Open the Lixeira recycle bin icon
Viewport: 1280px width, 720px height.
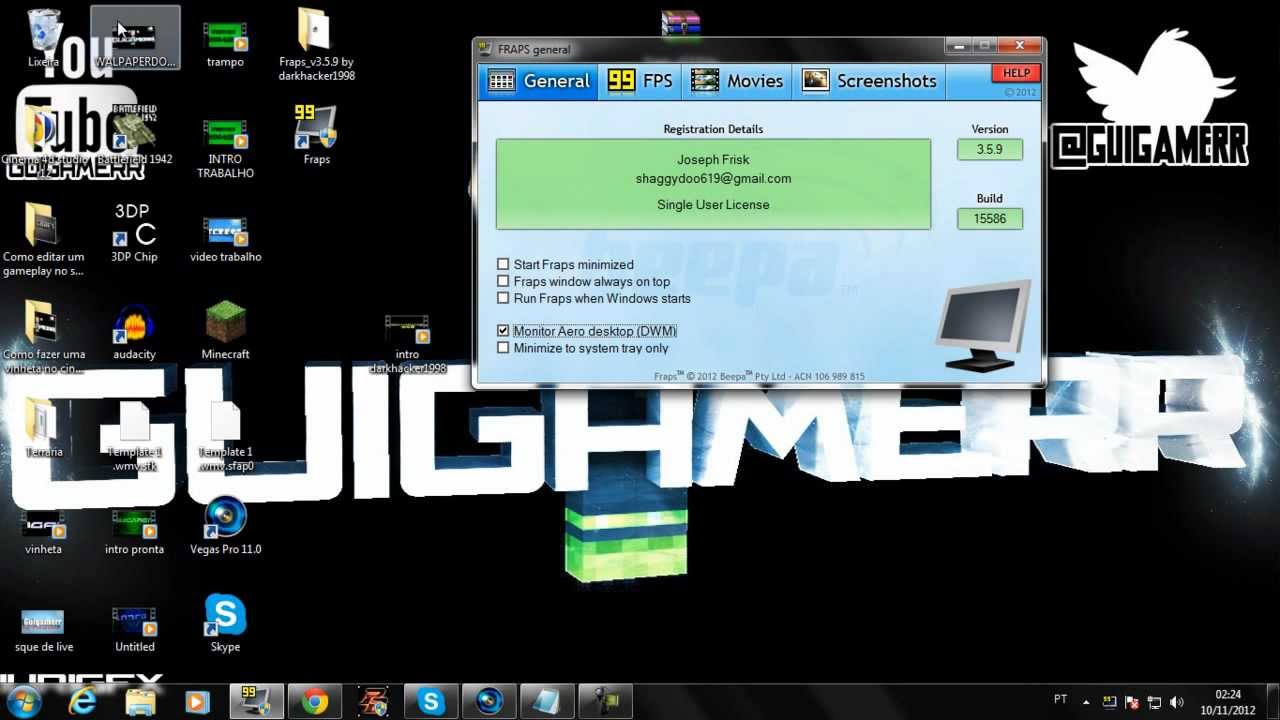tap(44, 38)
